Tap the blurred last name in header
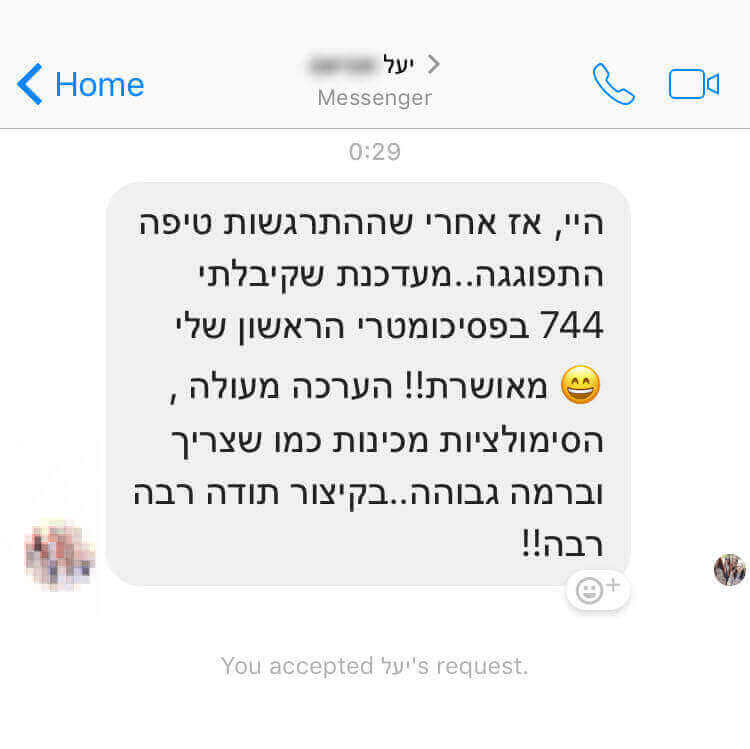 click(x=342, y=65)
